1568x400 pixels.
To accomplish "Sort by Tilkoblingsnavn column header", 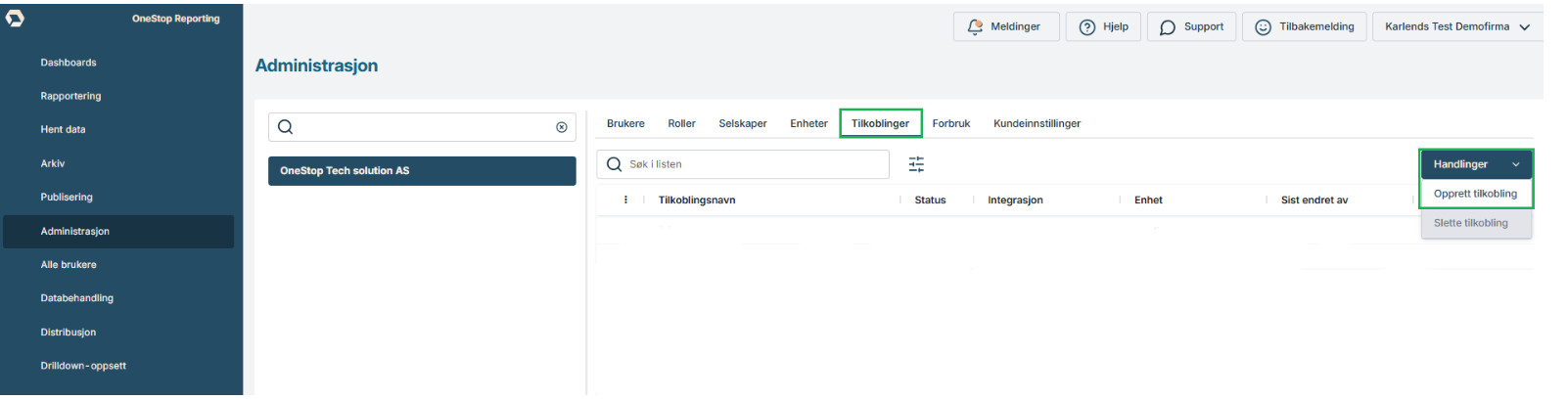I will point(697,200).
